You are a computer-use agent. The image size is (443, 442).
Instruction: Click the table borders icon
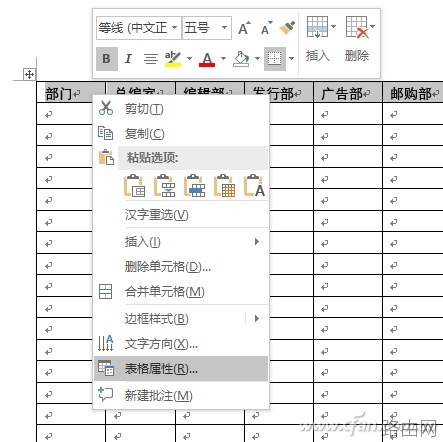point(275,59)
